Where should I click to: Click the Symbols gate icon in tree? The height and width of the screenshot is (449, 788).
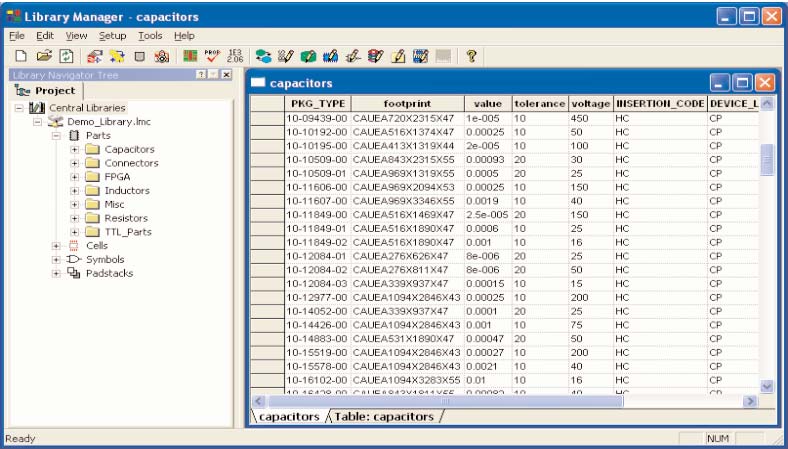pyautogui.click(x=75, y=259)
